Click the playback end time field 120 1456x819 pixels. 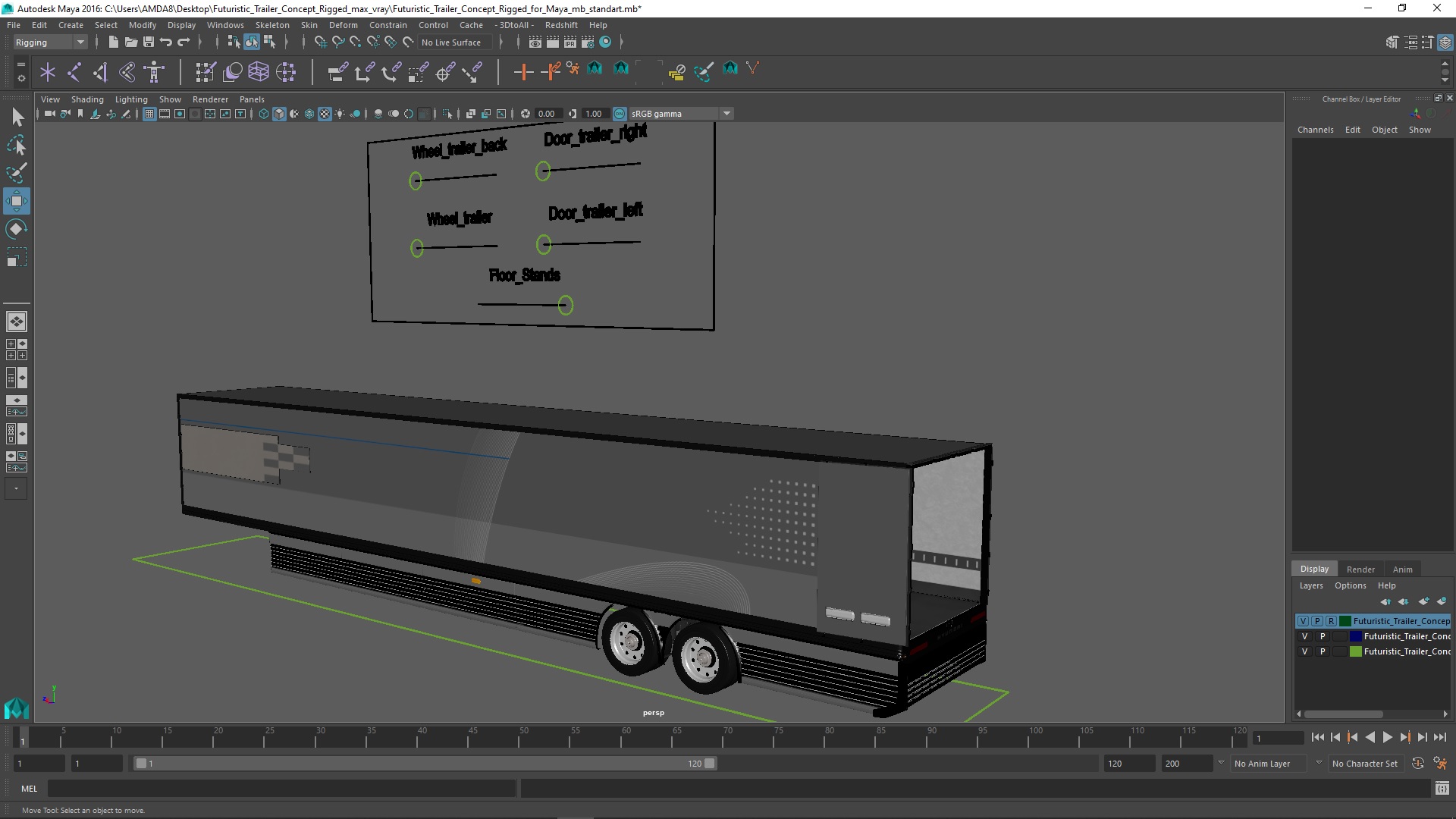1128,764
